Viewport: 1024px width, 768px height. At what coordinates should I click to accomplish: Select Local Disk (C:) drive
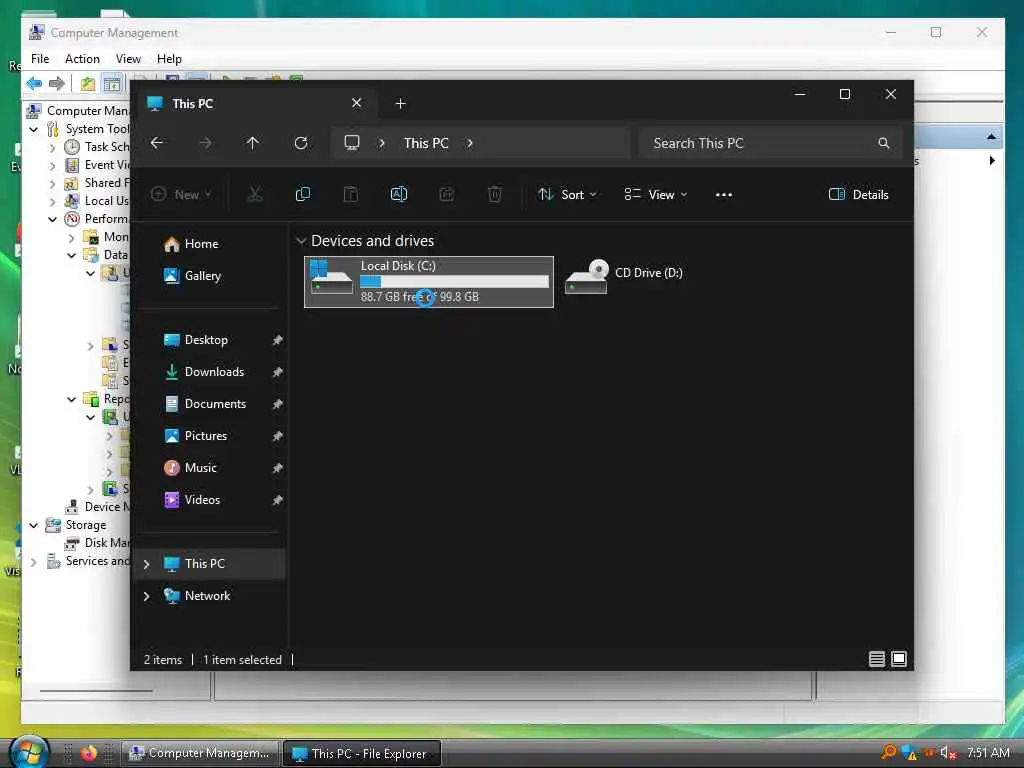coord(428,281)
